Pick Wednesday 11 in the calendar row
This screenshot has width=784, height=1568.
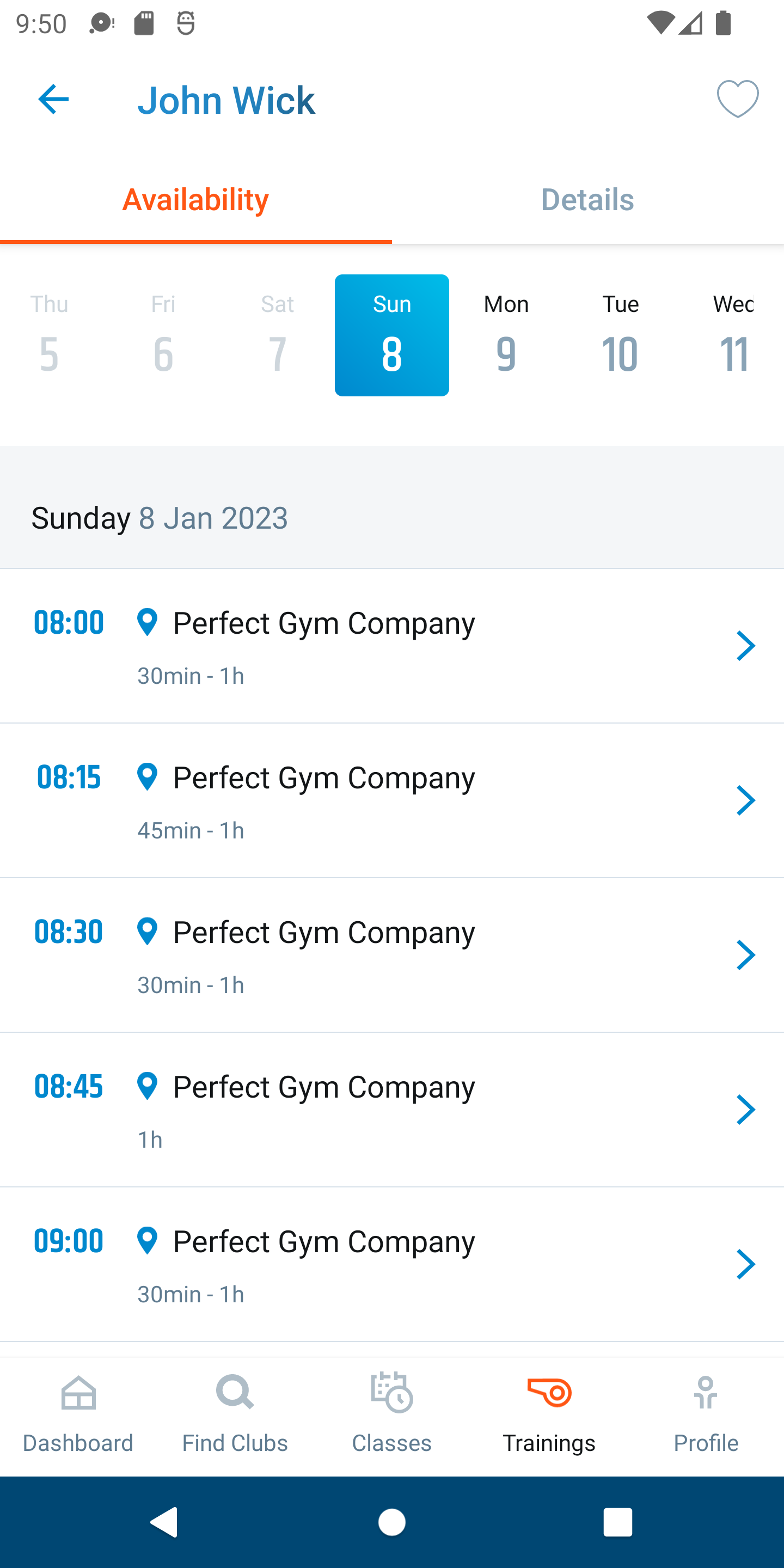[733, 335]
